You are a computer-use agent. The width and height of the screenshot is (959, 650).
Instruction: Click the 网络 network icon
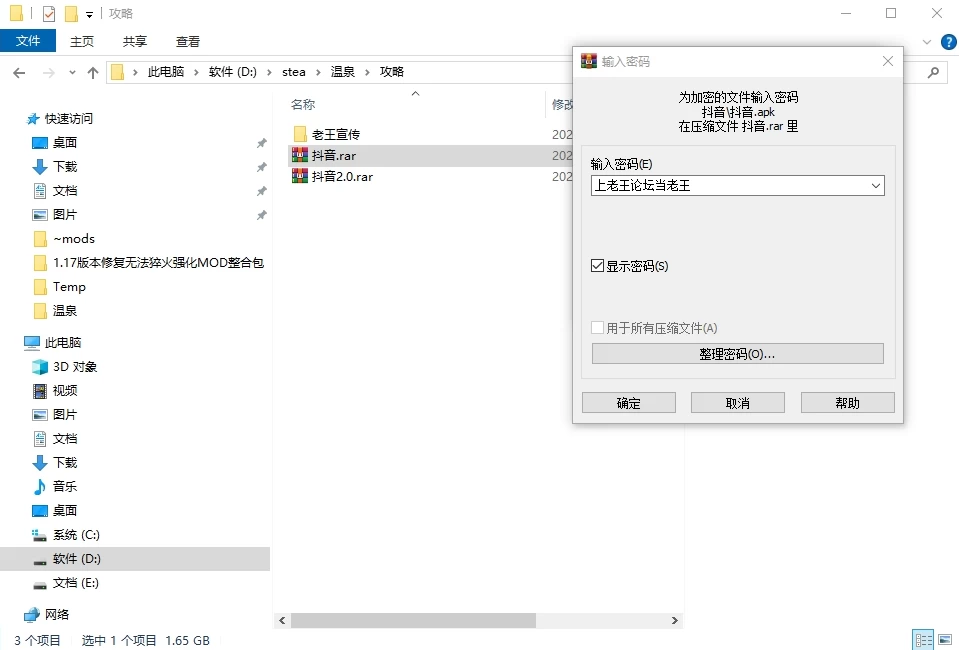32,615
